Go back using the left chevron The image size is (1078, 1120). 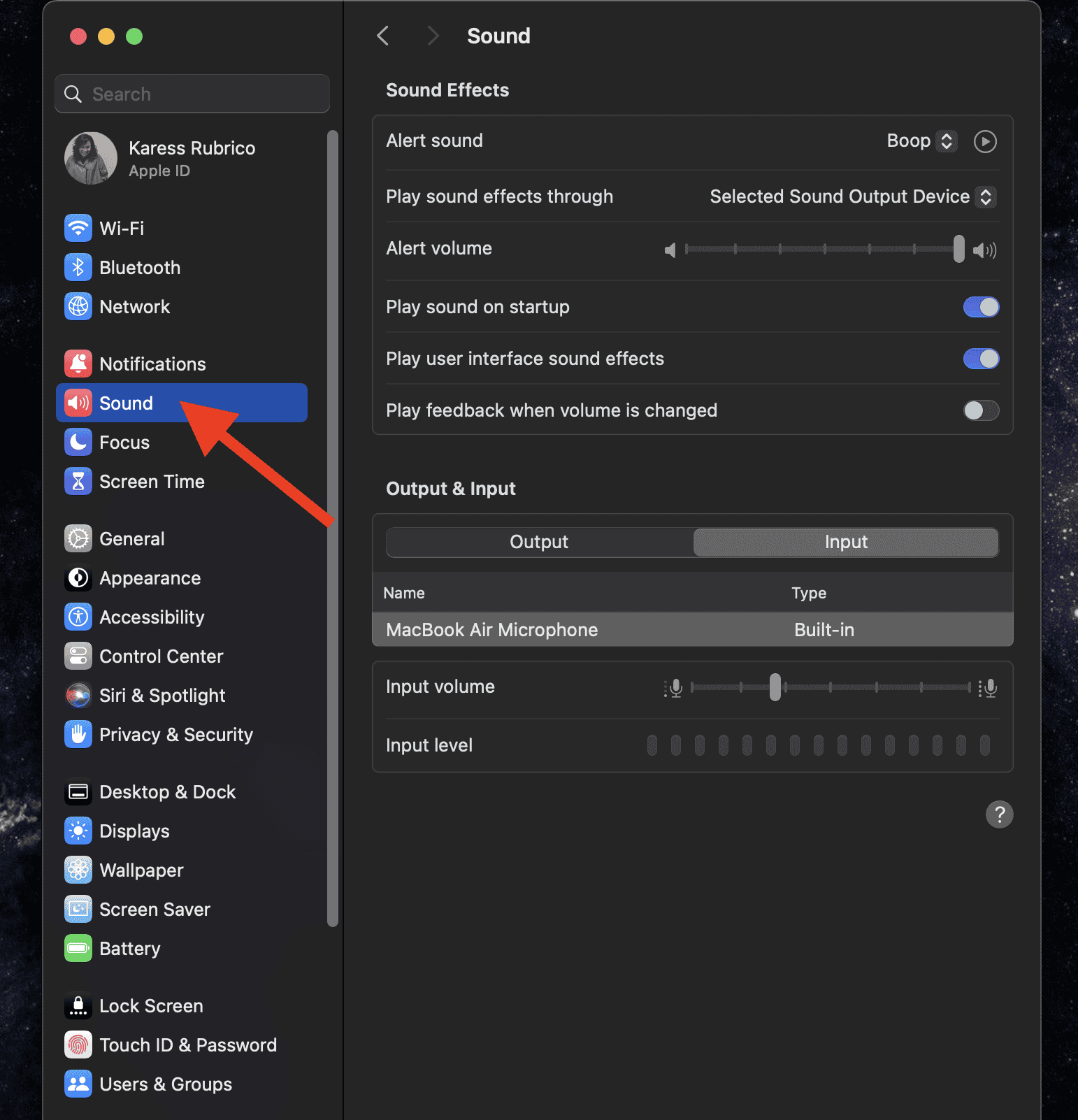point(383,36)
